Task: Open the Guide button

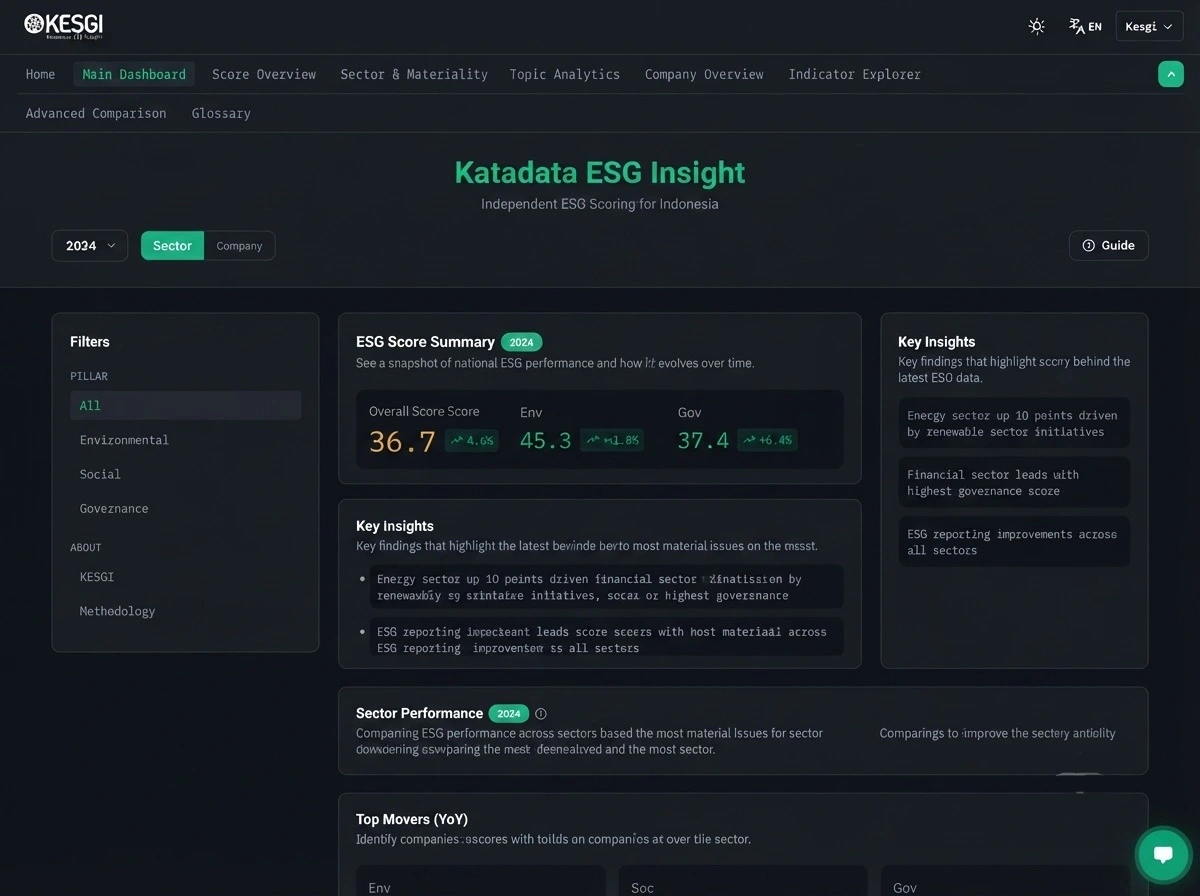Action: coord(1108,245)
